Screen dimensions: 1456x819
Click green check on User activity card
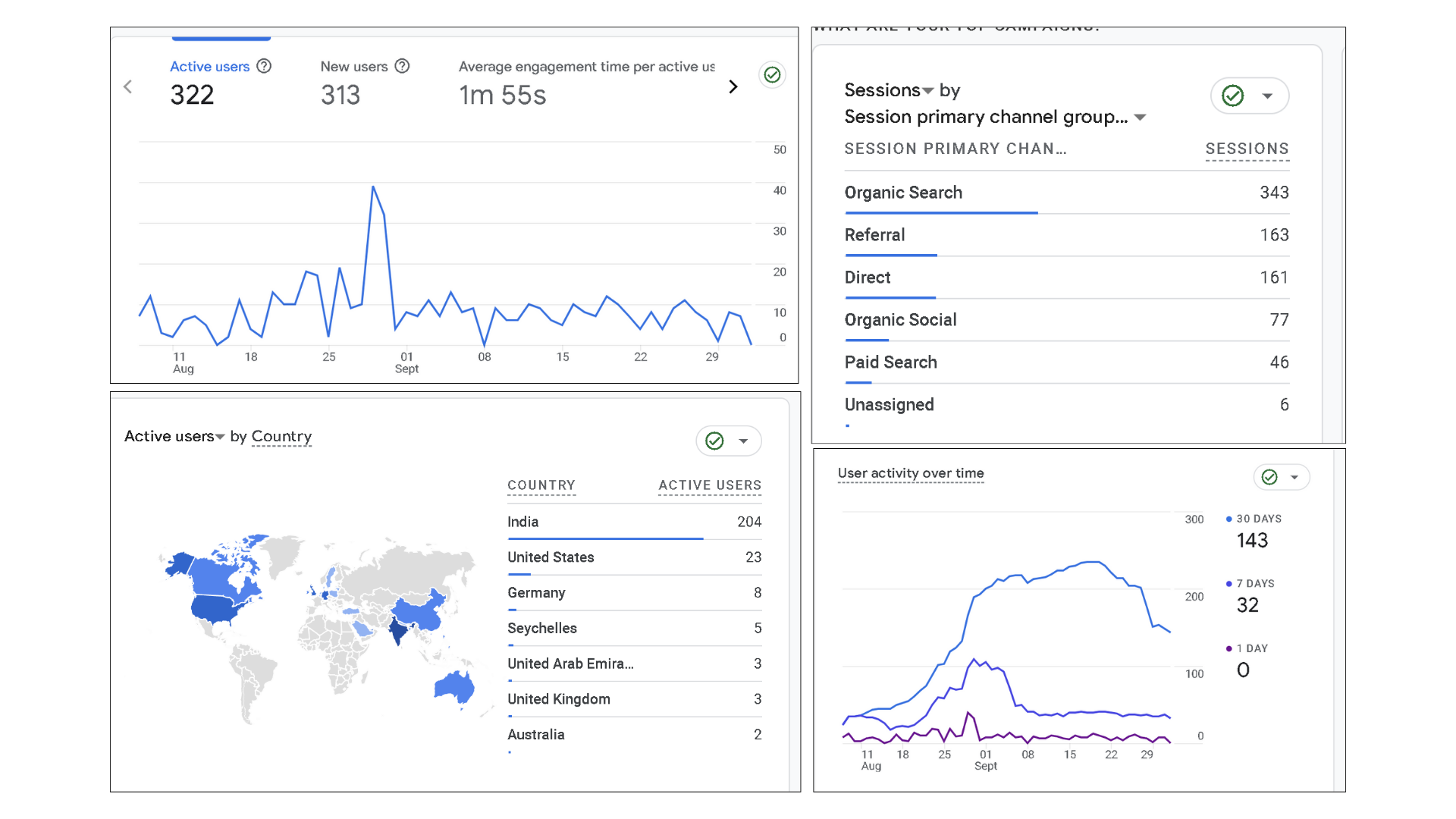(1269, 477)
